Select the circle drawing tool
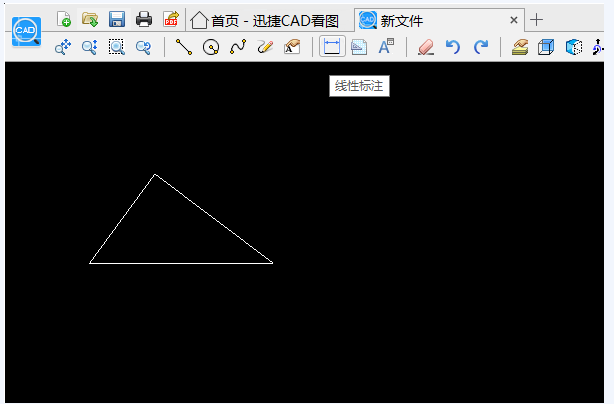The height and width of the screenshot is (404, 614). click(211, 47)
